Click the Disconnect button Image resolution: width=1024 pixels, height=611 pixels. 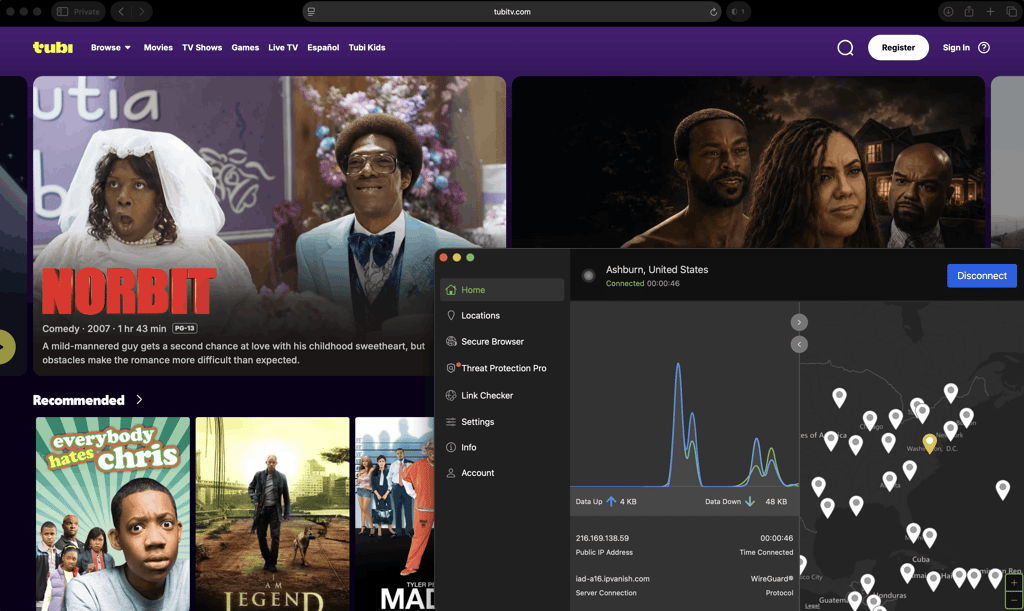pyautogui.click(x=982, y=275)
